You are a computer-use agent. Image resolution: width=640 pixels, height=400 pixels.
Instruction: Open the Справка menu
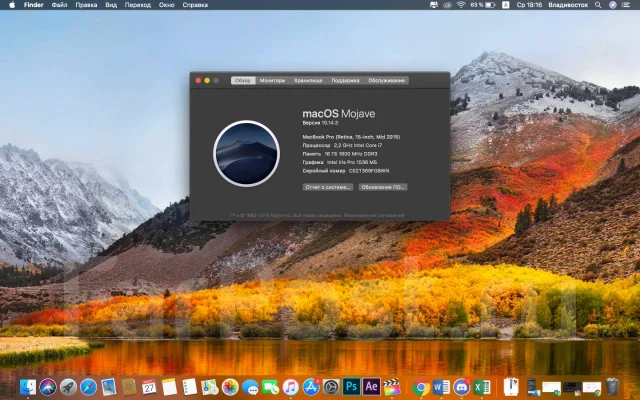point(195,5)
